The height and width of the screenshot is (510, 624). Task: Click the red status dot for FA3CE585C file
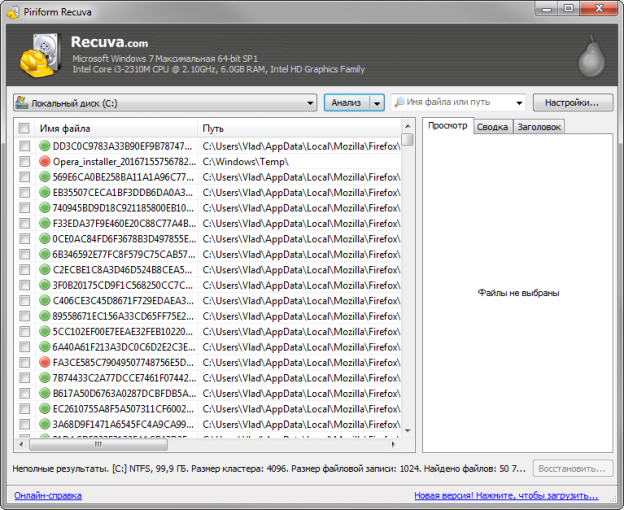point(44,362)
